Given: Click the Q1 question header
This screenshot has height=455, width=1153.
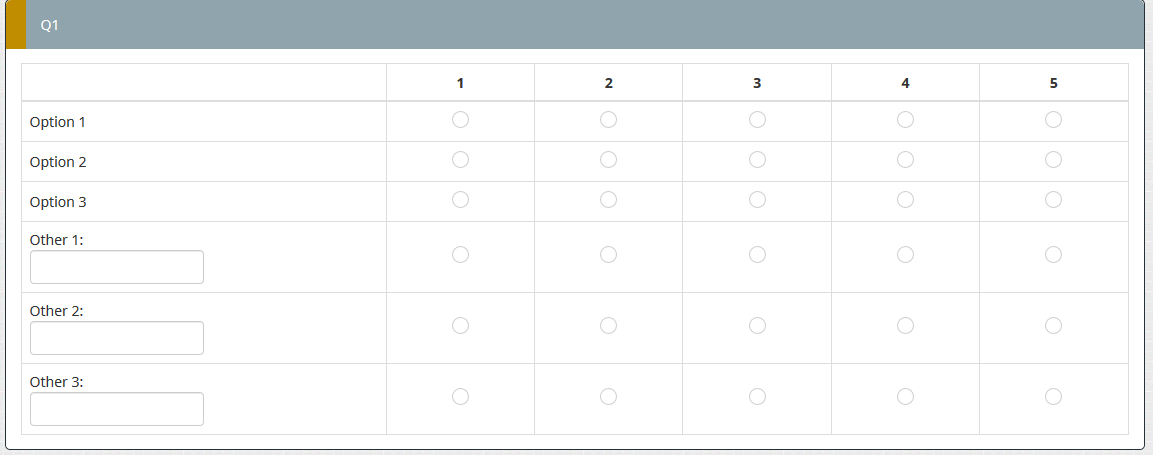Looking at the screenshot, I should click(x=50, y=26).
